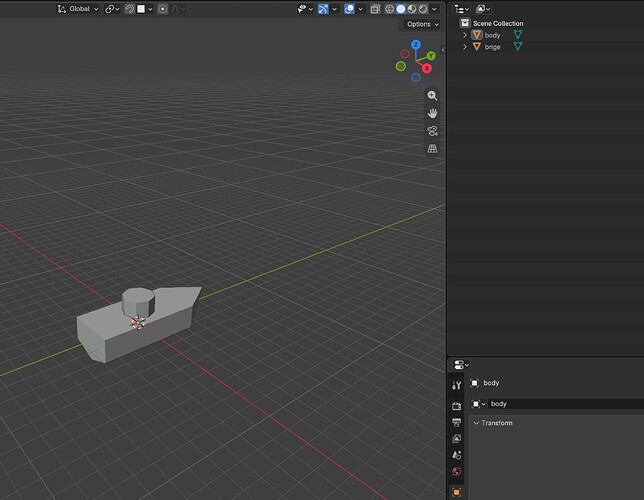644x500 pixels.
Task: Click the zoom magnifier viewport button
Action: (x=432, y=96)
